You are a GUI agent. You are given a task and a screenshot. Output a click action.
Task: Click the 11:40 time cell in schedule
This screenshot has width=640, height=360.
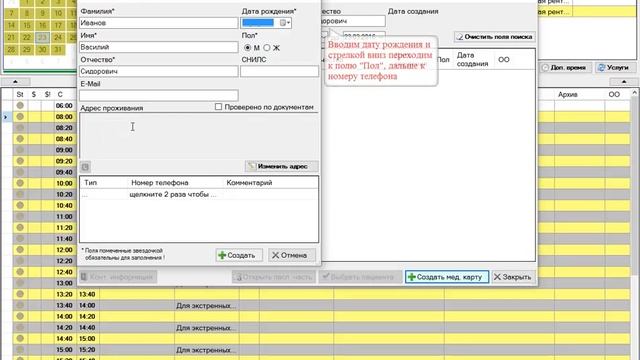64,238
